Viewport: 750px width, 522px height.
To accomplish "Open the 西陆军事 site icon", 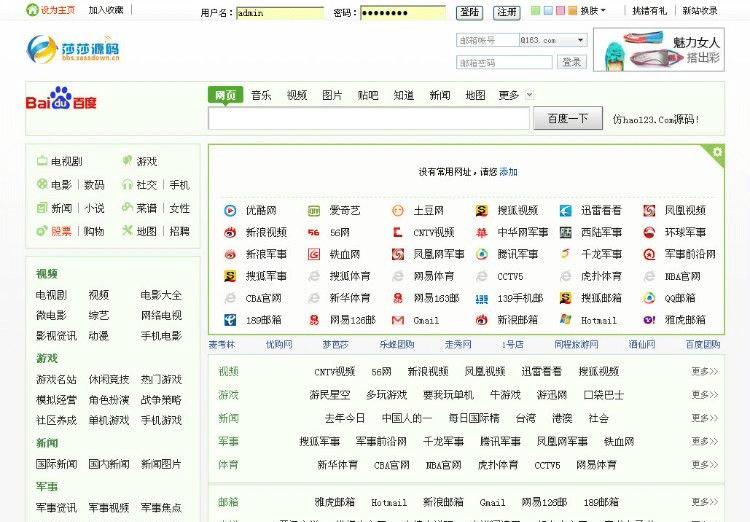I will 565,233.
